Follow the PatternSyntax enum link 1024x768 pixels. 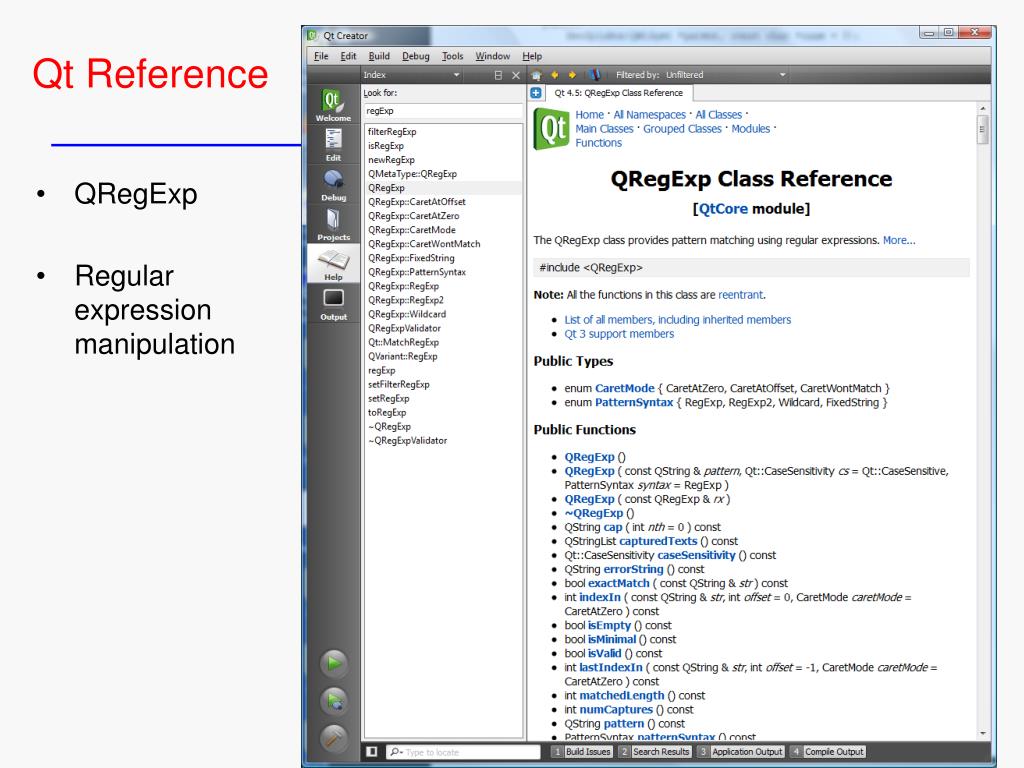[633, 403]
